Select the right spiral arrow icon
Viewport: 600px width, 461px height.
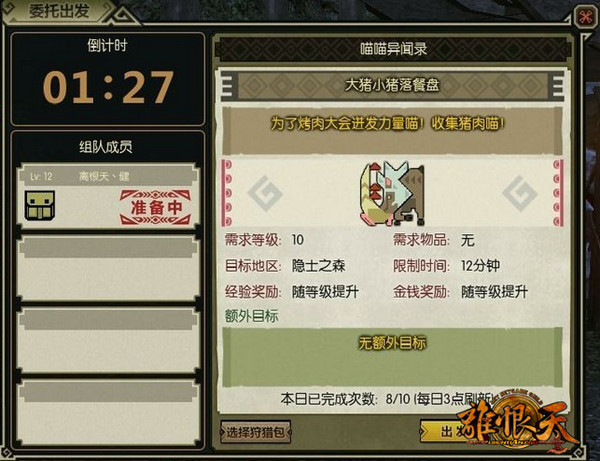coord(520,193)
